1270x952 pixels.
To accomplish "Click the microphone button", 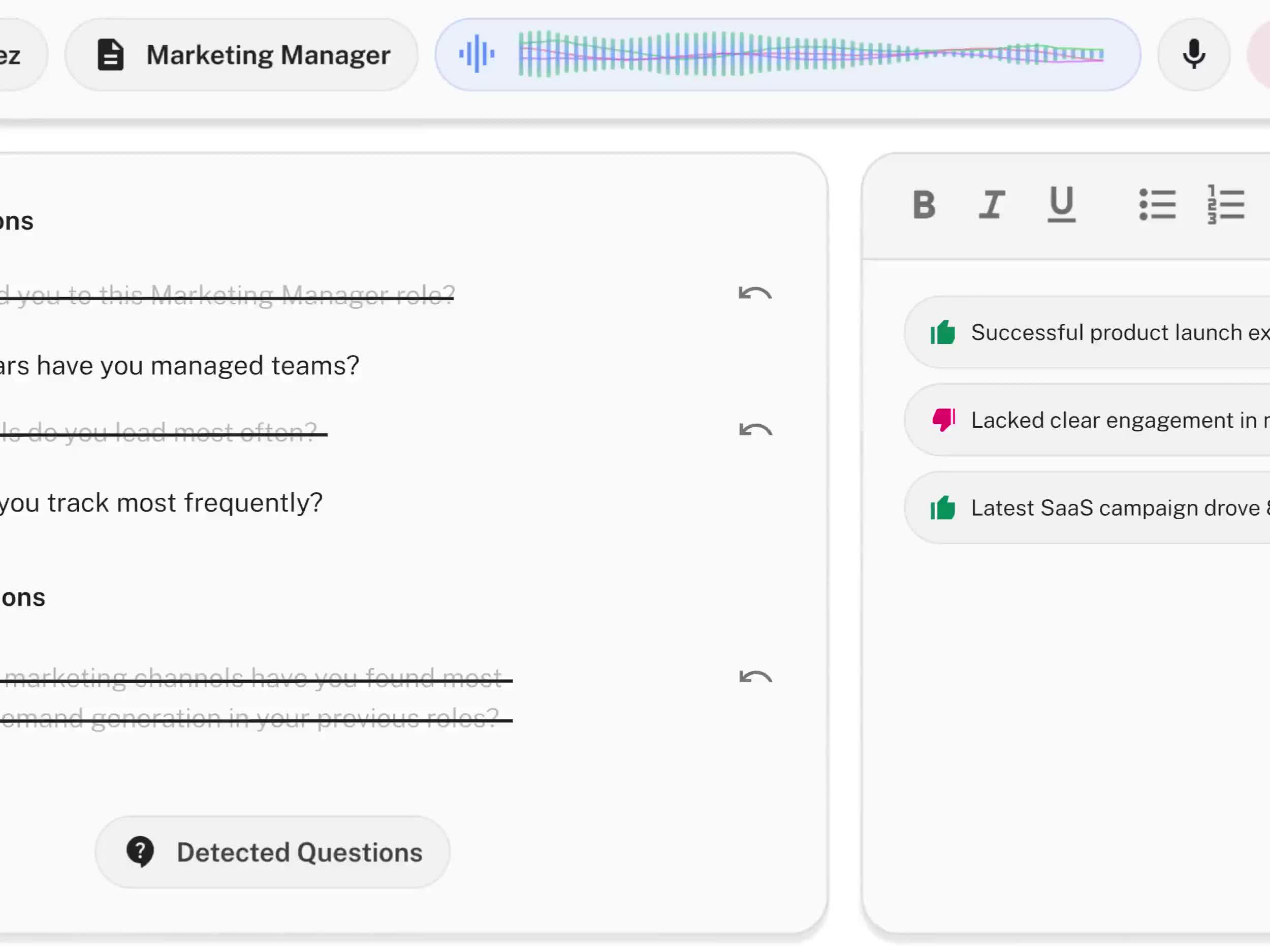I will 1193,54.
